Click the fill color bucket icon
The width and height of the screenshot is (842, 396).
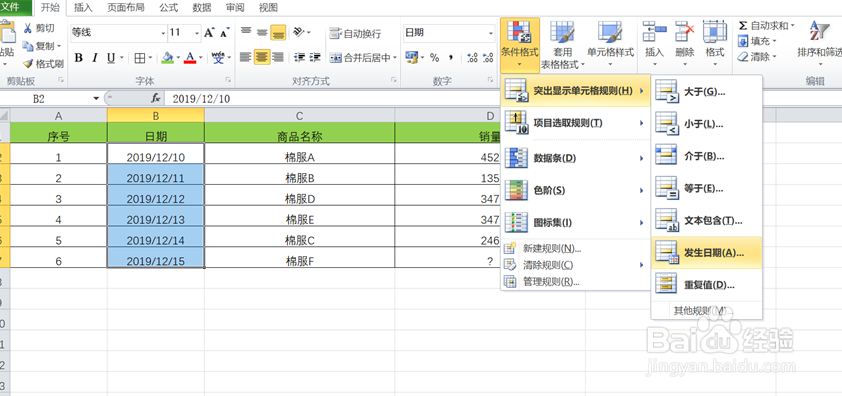[x=168, y=57]
